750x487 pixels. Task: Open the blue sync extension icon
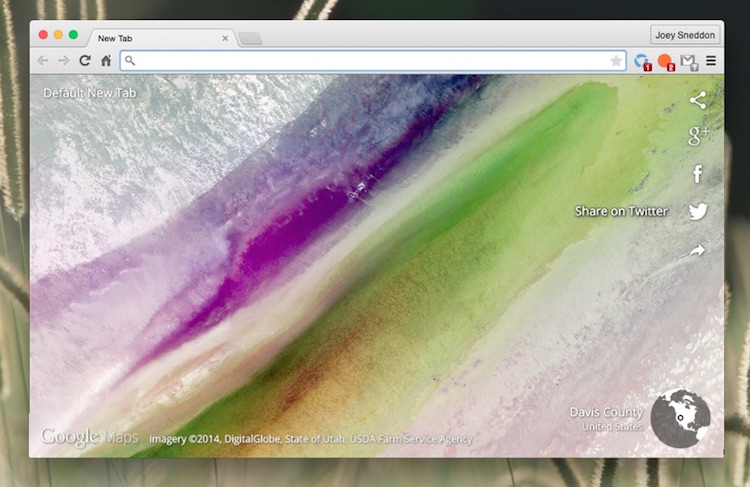(642, 61)
